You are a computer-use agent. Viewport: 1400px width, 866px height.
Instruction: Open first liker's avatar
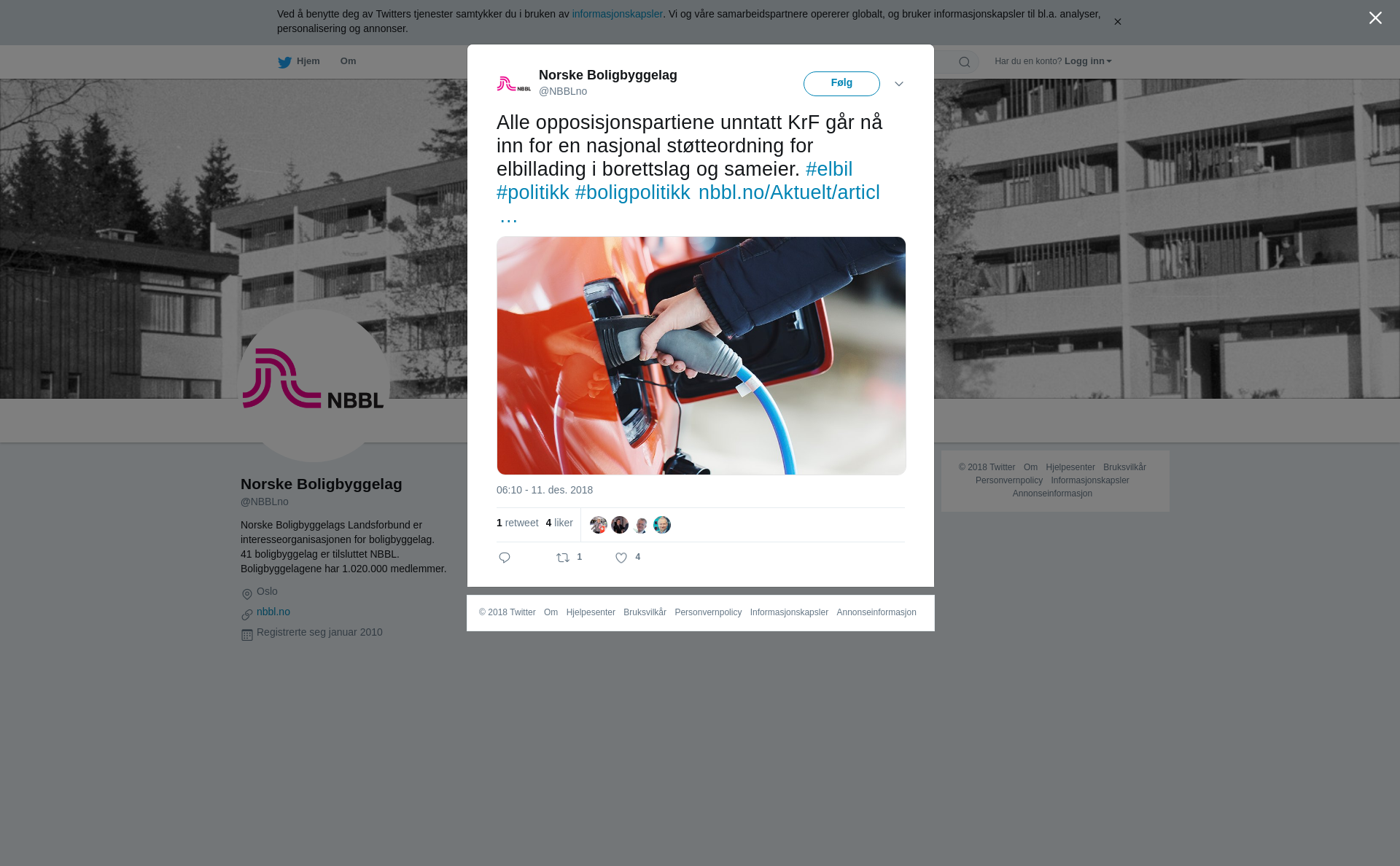click(x=599, y=525)
